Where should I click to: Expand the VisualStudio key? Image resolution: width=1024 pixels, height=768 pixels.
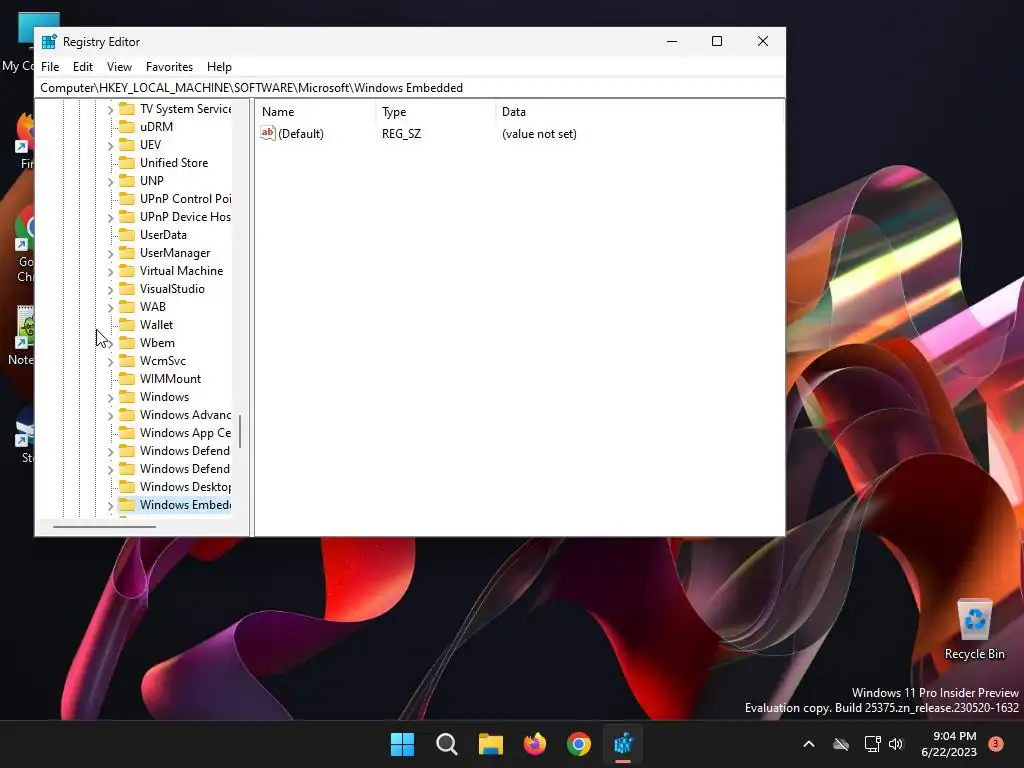(110, 289)
